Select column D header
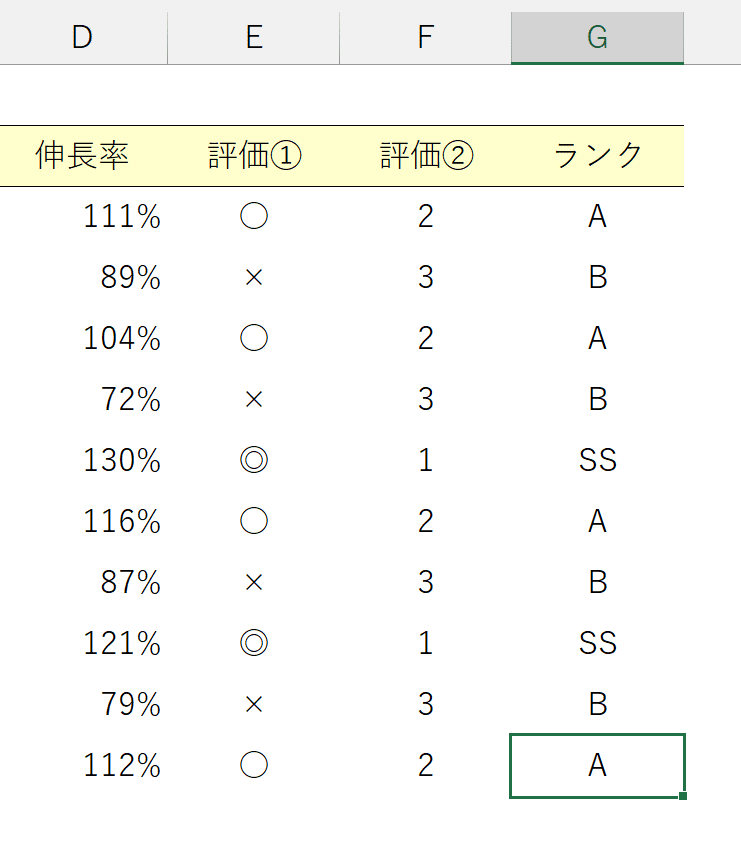 pyautogui.click(x=83, y=38)
